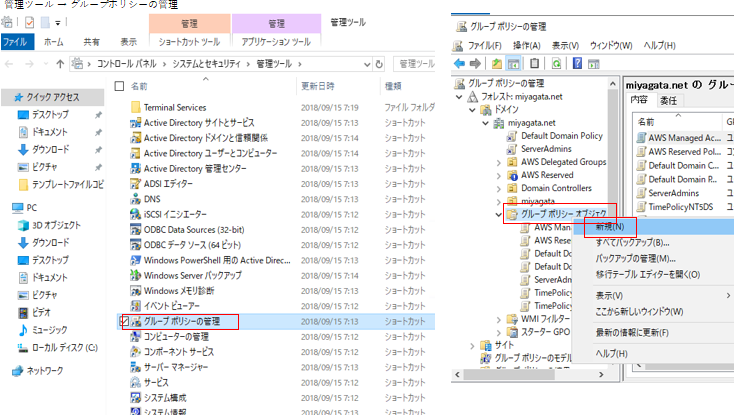The image size is (734, 415).
Task: Collapse the ドメイン tree node
Action: click(472, 110)
